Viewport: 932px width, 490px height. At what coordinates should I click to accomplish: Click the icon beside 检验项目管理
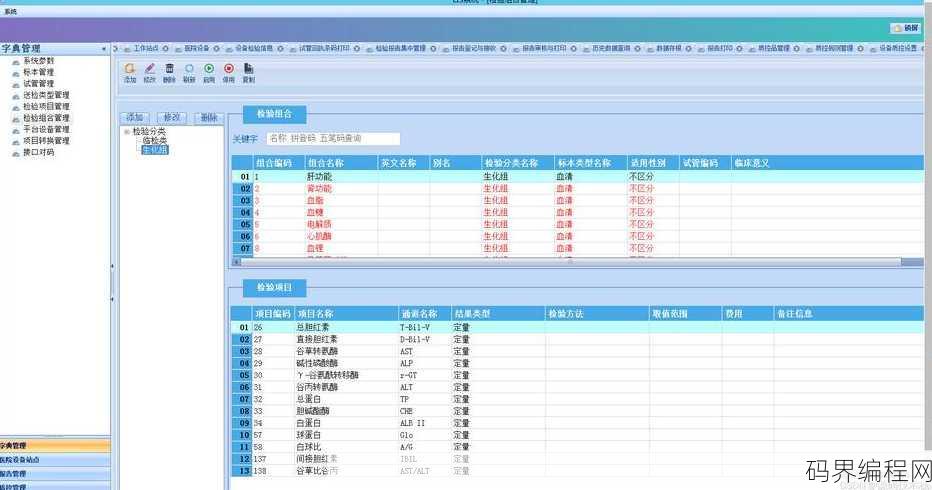tap(16, 107)
